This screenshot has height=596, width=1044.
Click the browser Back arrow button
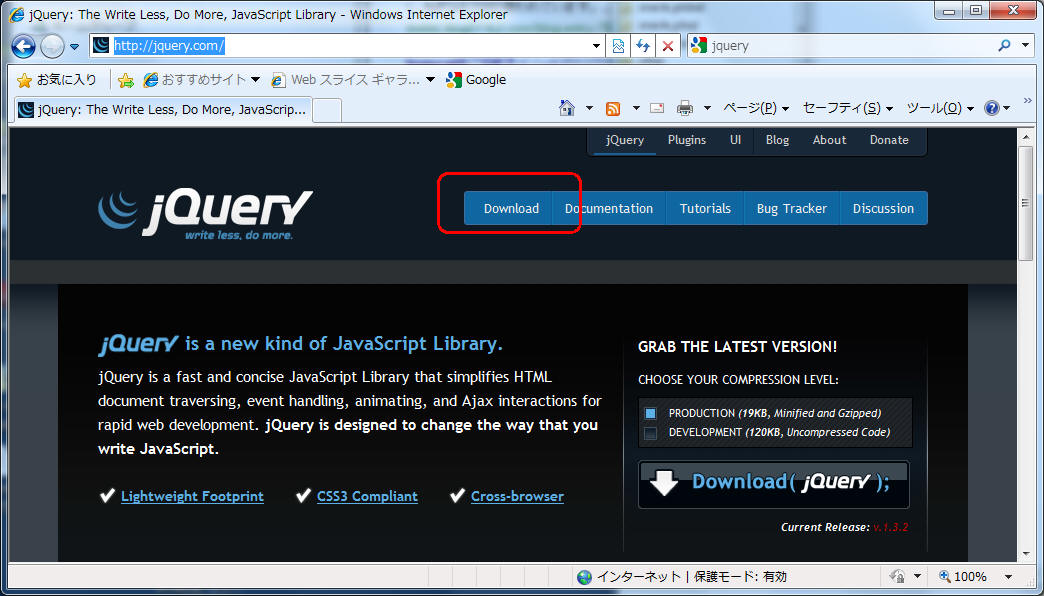coord(24,46)
